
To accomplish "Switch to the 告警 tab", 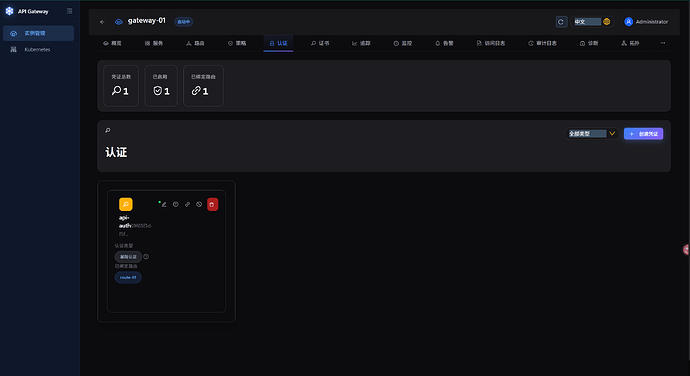I will coord(444,43).
